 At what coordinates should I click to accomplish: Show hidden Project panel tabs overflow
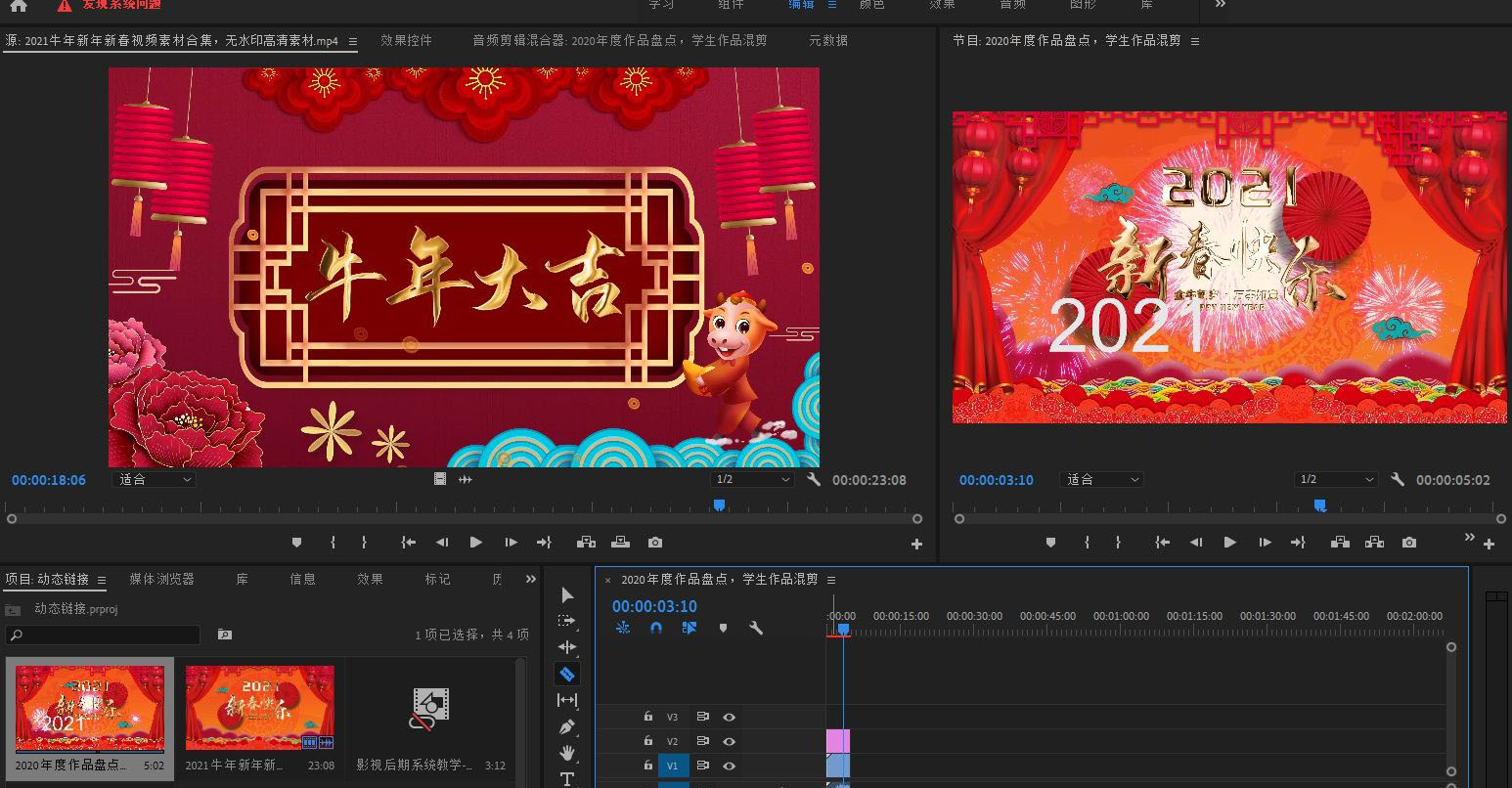[x=531, y=579]
